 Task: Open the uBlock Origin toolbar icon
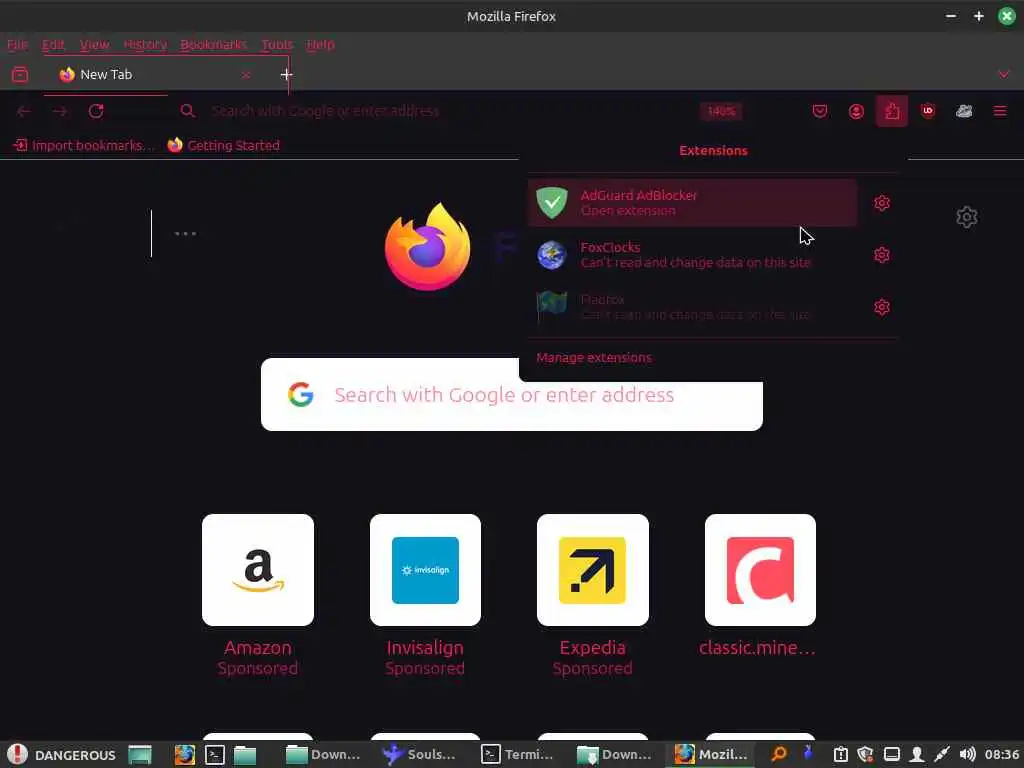point(928,111)
